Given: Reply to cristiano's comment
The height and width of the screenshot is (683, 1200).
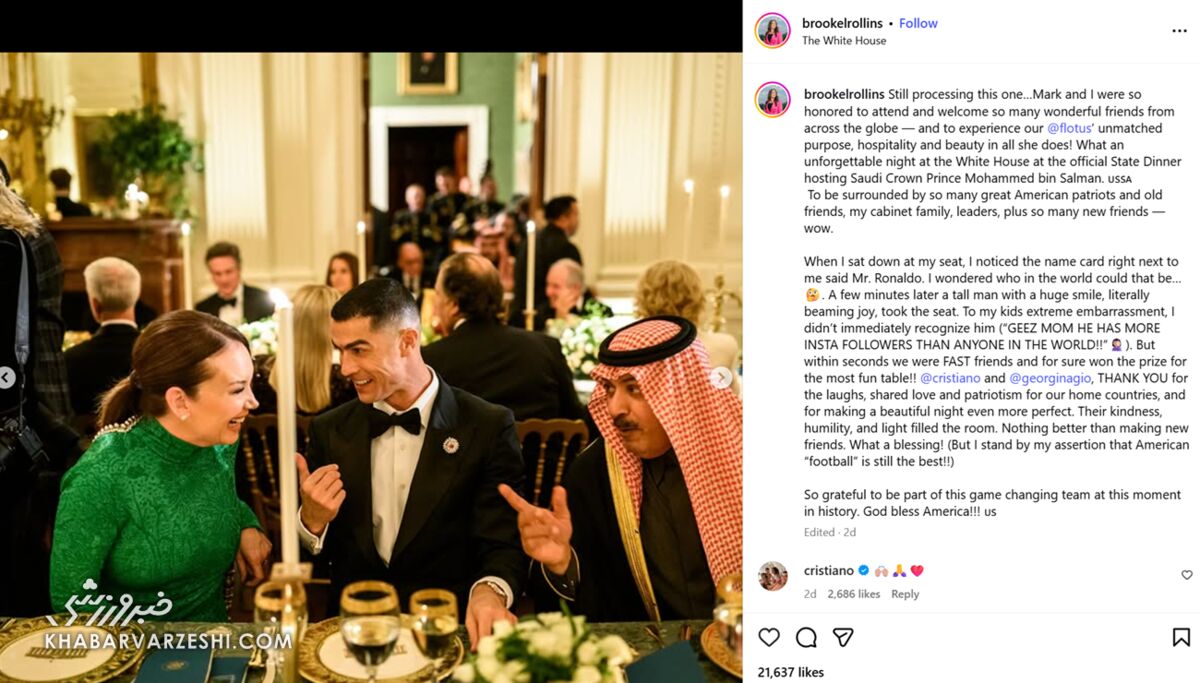Looking at the screenshot, I should pos(905,594).
